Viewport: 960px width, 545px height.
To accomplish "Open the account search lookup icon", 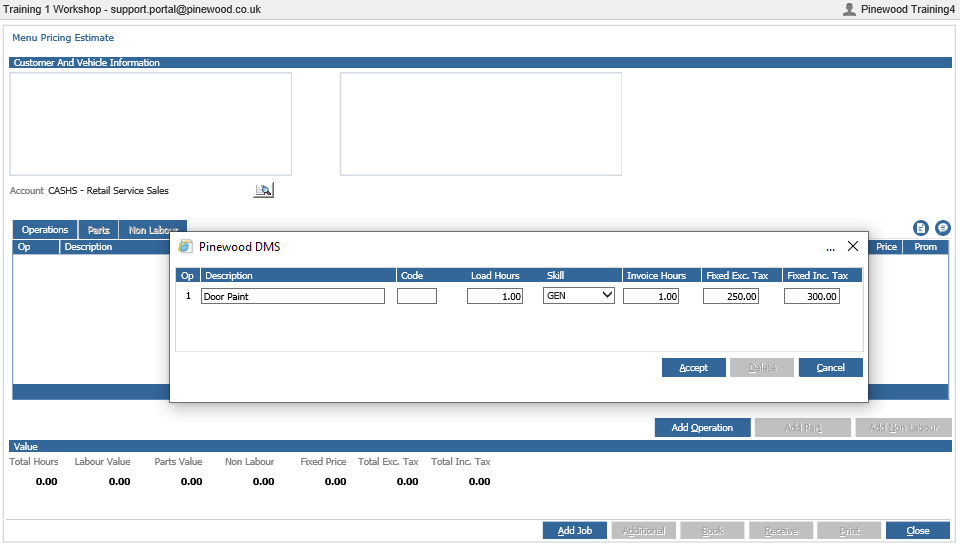I will tap(264, 190).
